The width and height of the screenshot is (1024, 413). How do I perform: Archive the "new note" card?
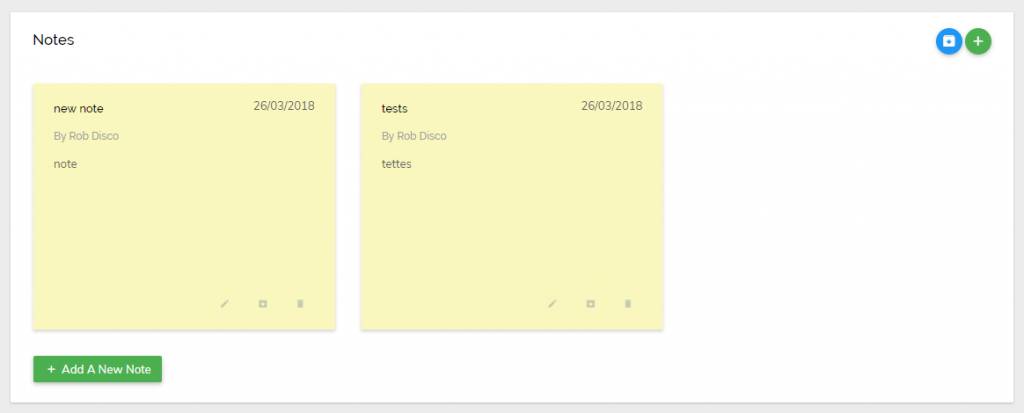click(x=263, y=304)
